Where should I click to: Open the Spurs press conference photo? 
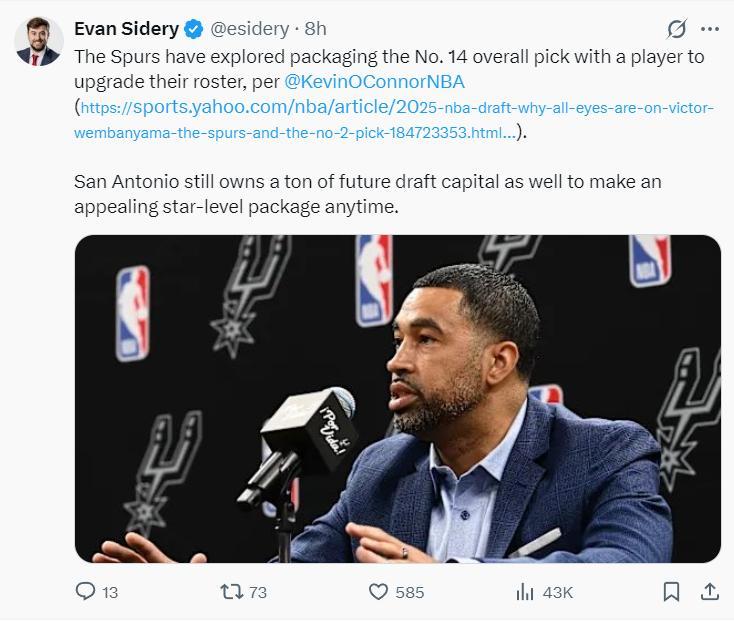pos(397,398)
